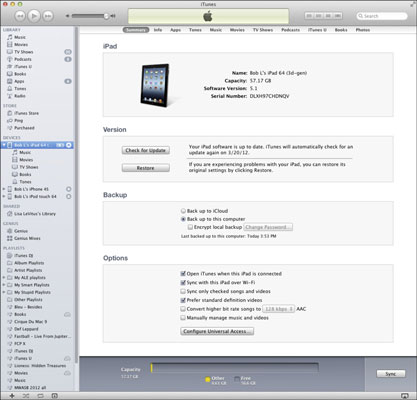
Task: Switch to list view button
Action: coord(309,16)
